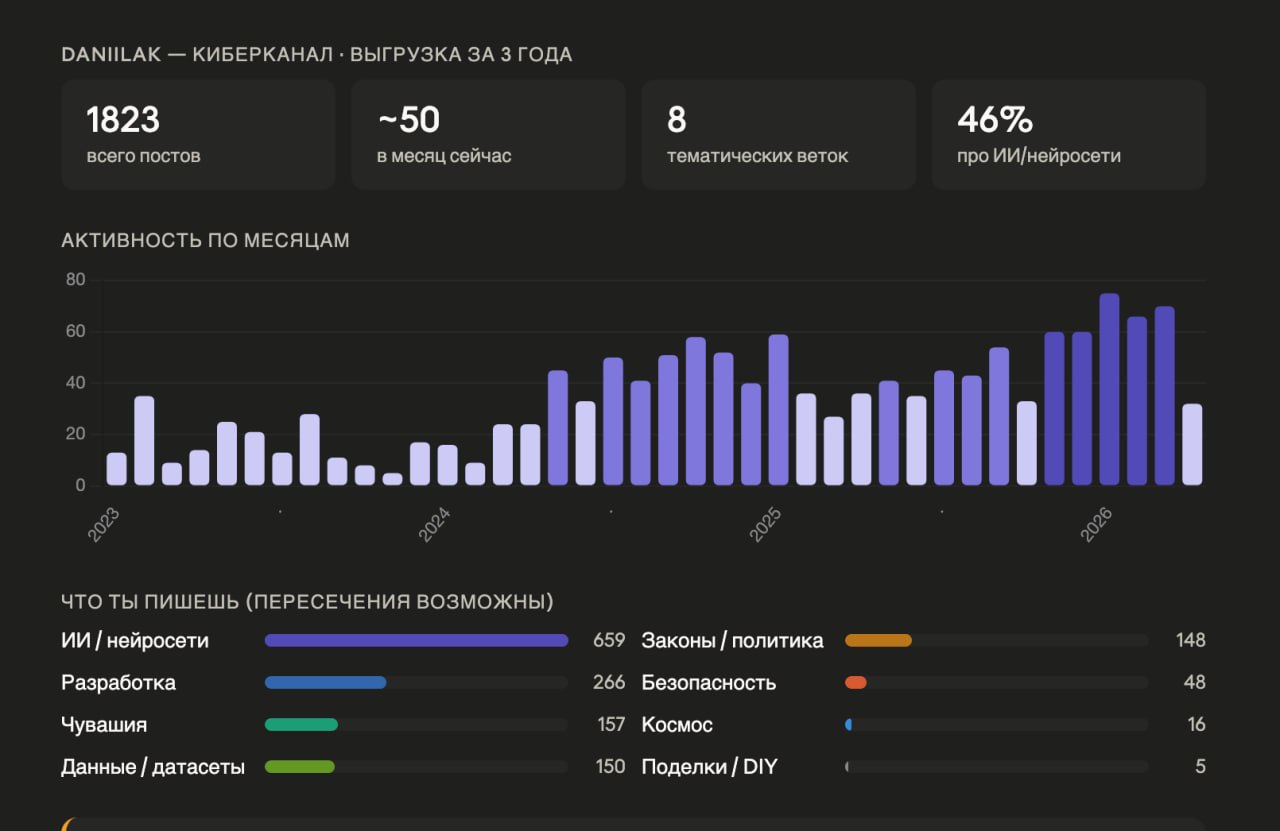Click the blue Разработка progress bar
This screenshot has width=1280, height=831.
(x=325, y=683)
